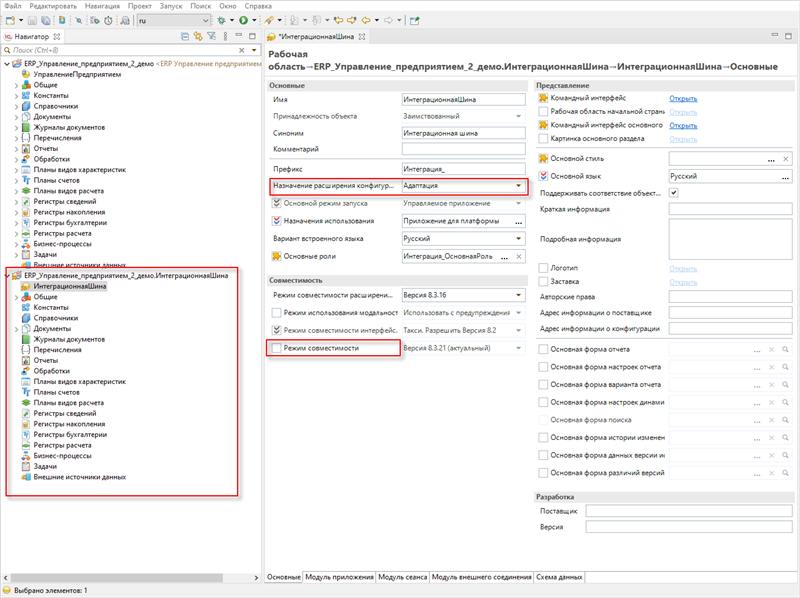Image resolution: width=800 pixels, height=598 pixels.
Task: Click Открыть link for Командный интерфейс
Action: click(x=683, y=99)
